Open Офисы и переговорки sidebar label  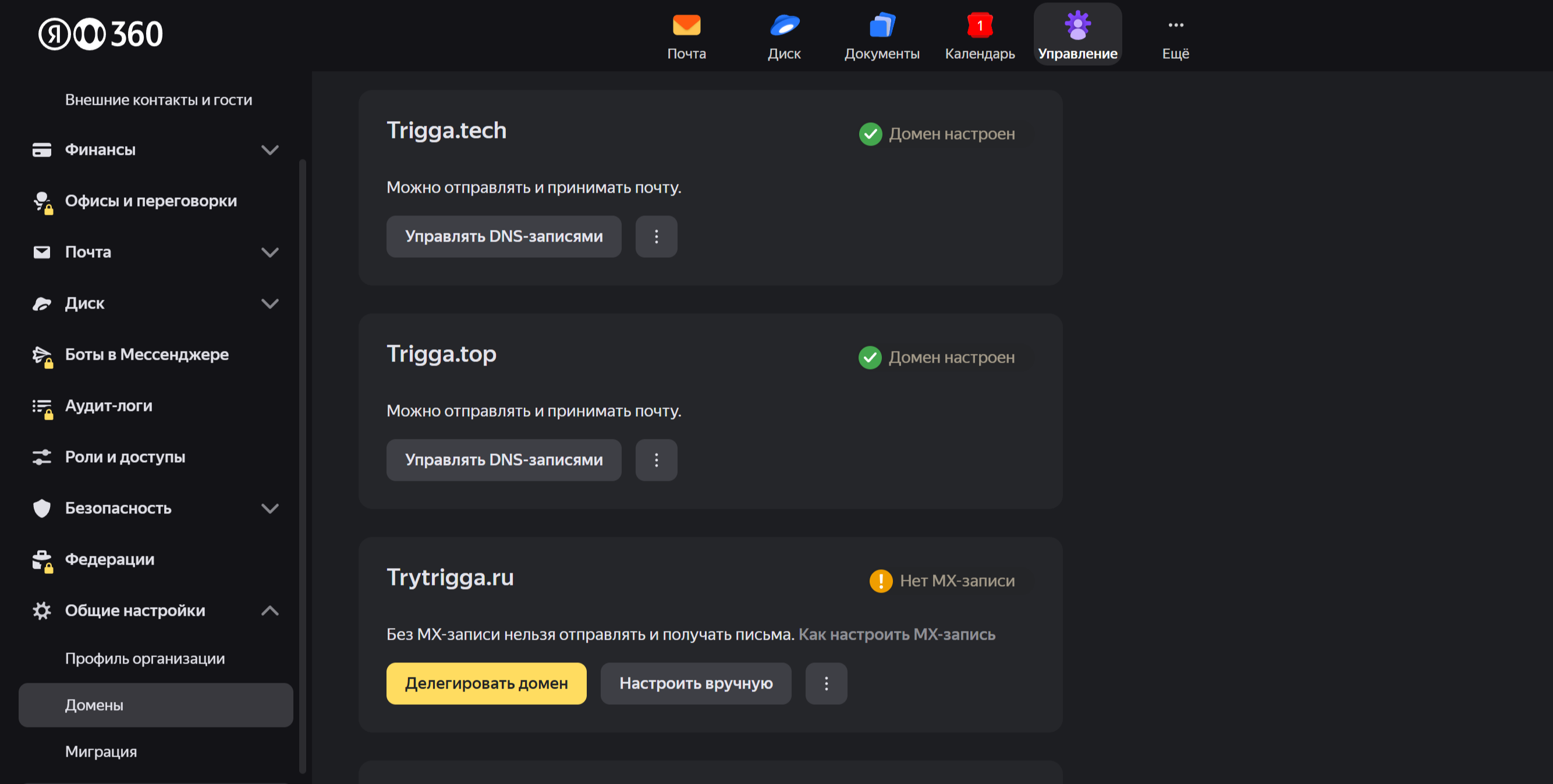(151, 201)
